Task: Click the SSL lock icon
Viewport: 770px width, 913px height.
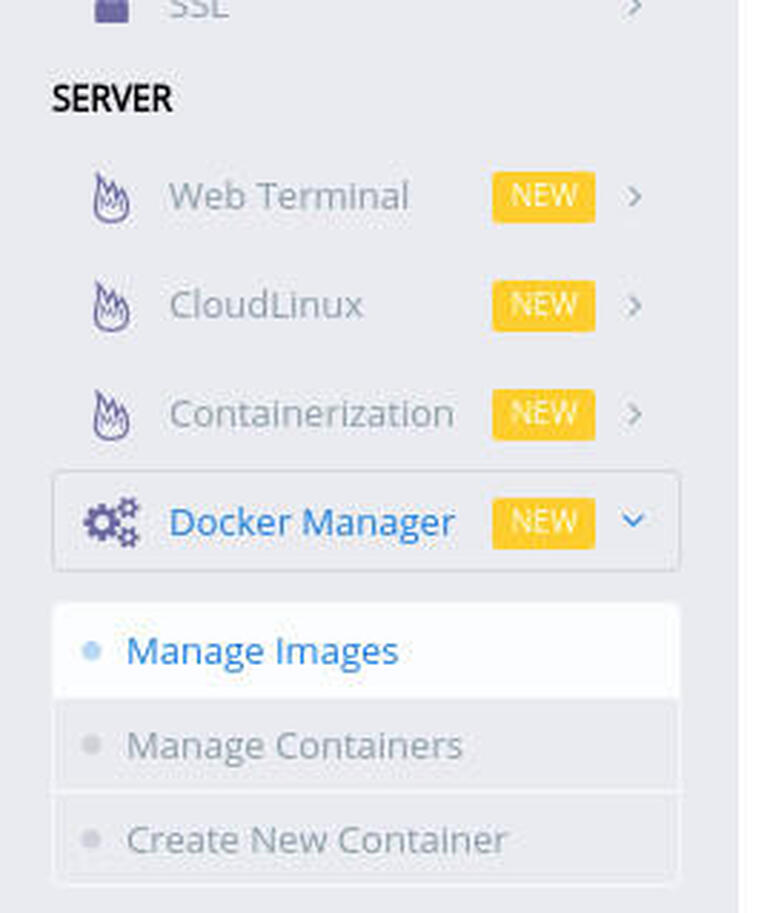Action: click(x=112, y=10)
